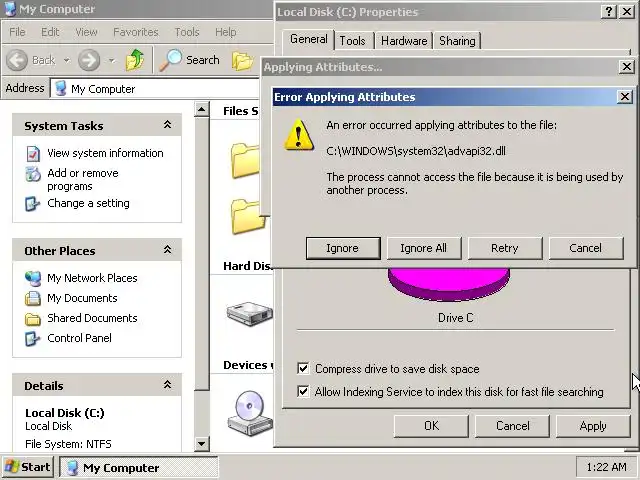Collapse the Other Places panel
Image resolution: width=640 pixels, height=480 pixels.
tap(167, 250)
